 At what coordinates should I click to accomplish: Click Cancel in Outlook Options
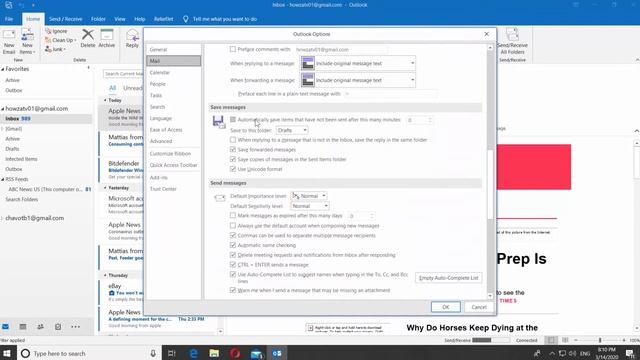(x=479, y=307)
